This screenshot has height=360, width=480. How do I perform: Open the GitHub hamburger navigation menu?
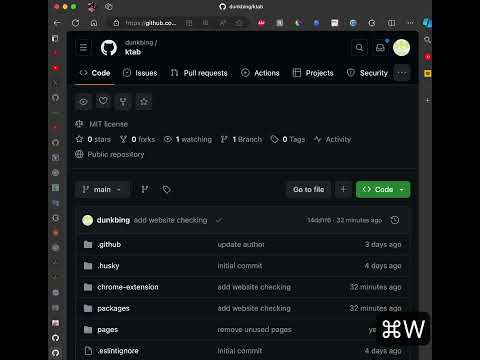[83, 48]
